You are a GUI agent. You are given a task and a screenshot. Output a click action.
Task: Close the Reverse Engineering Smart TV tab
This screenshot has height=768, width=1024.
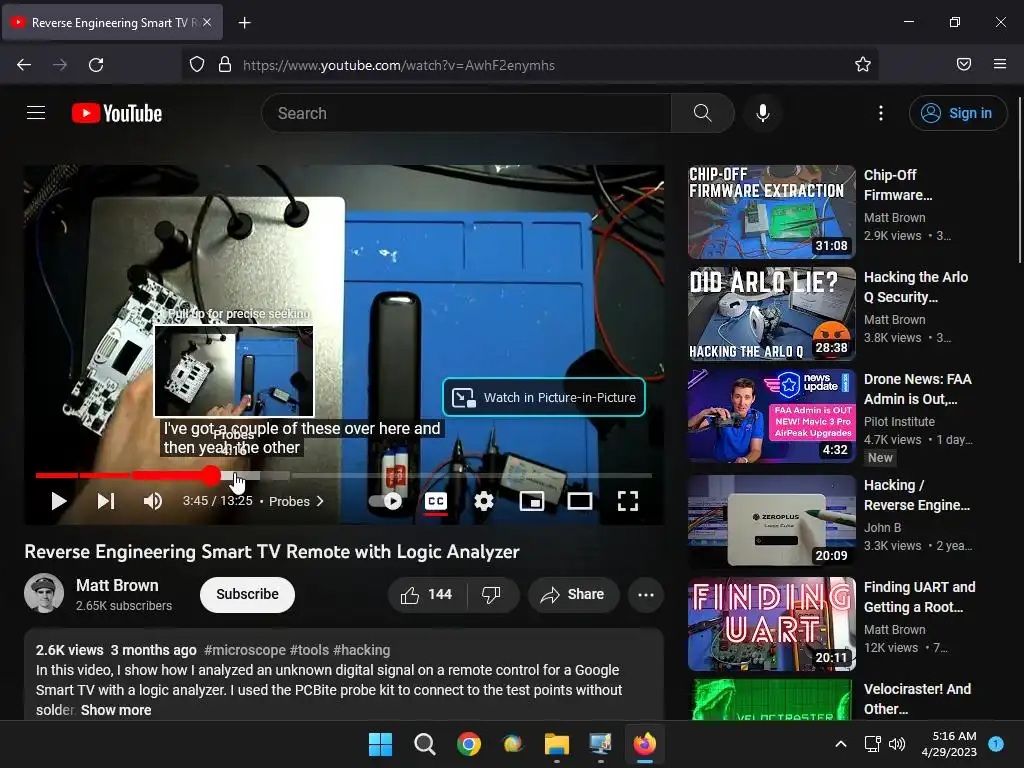pos(207,22)
